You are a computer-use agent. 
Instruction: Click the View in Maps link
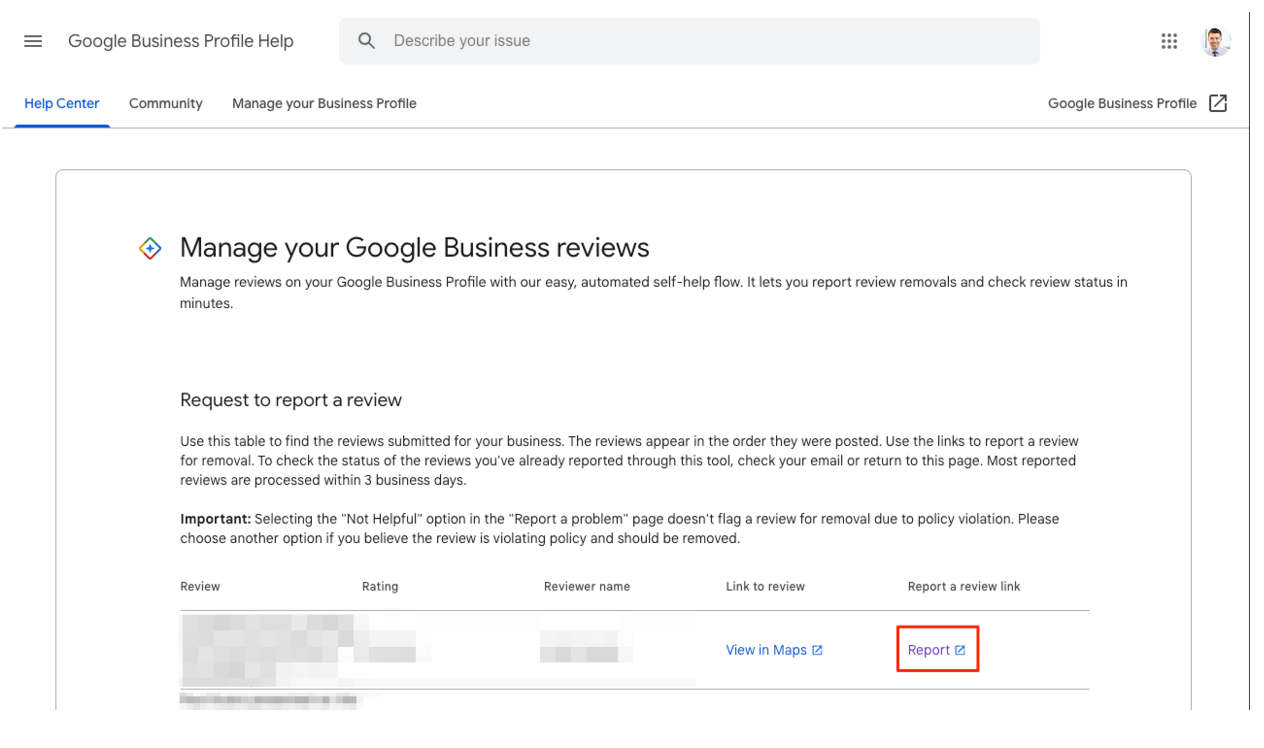(766, 650)
